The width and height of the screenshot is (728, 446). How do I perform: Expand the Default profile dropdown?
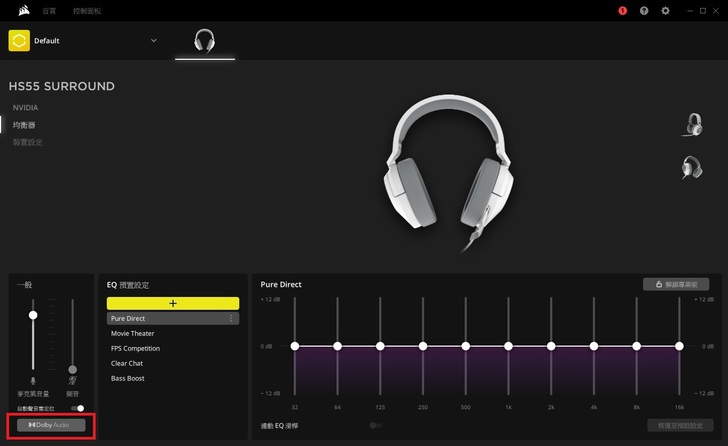153,41
